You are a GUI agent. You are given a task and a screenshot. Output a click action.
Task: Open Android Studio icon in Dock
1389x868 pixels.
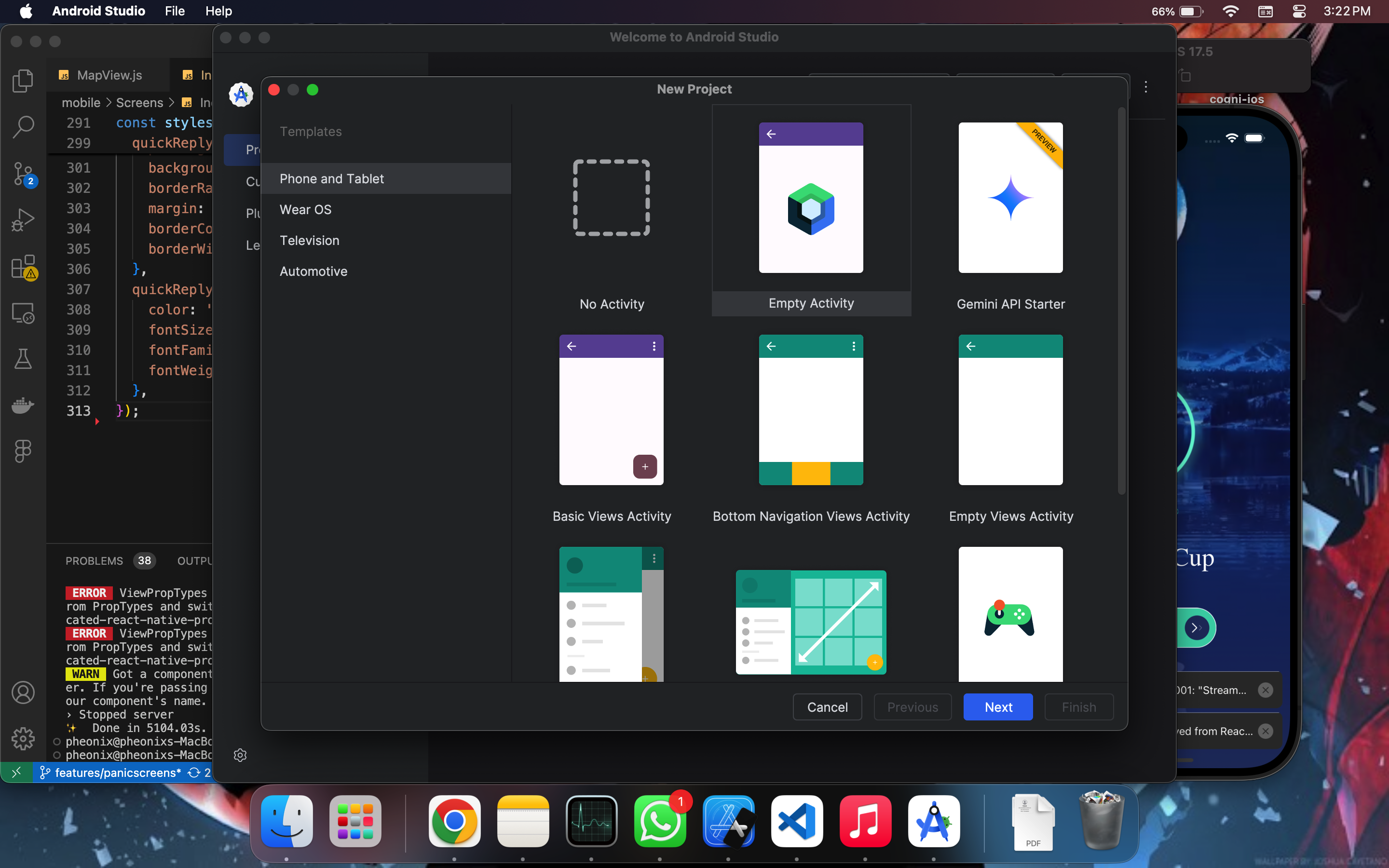[934, 821]
